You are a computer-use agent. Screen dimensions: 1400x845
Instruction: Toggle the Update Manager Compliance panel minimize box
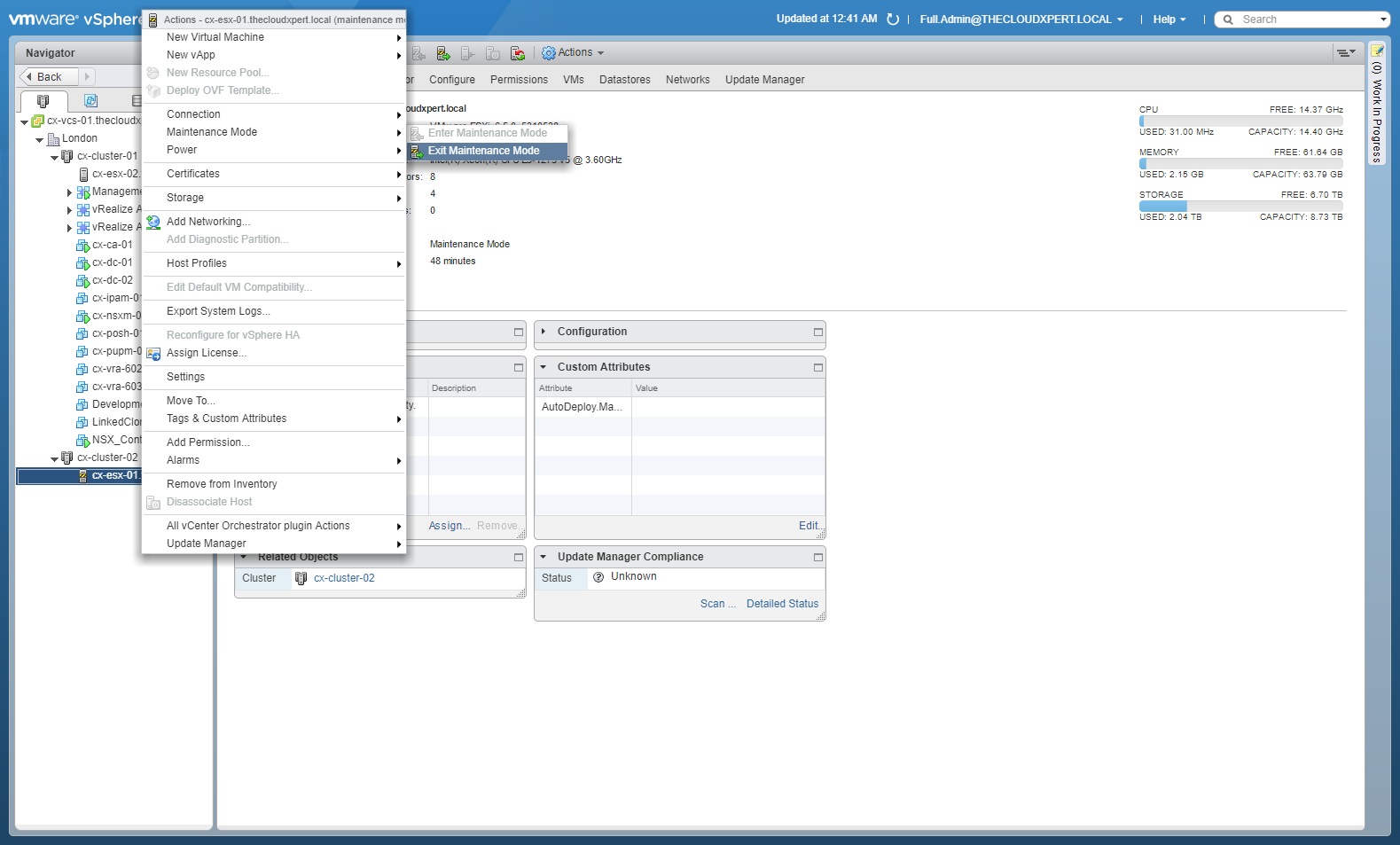click(817, 558)
